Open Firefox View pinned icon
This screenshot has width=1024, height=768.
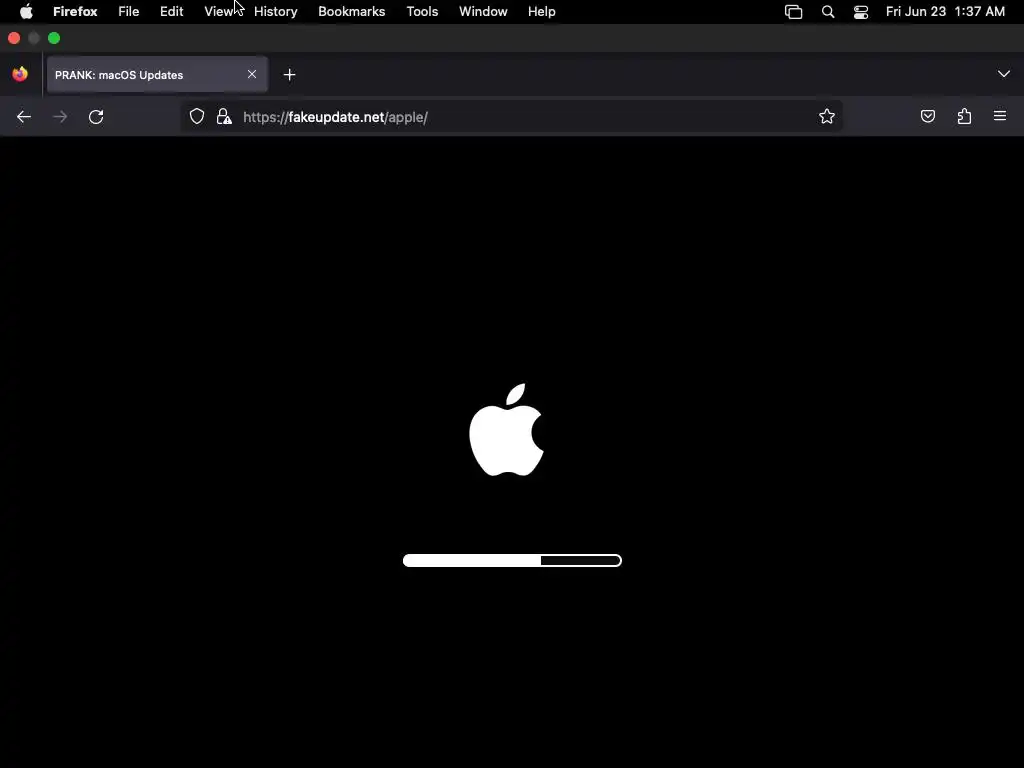point(20,74)
